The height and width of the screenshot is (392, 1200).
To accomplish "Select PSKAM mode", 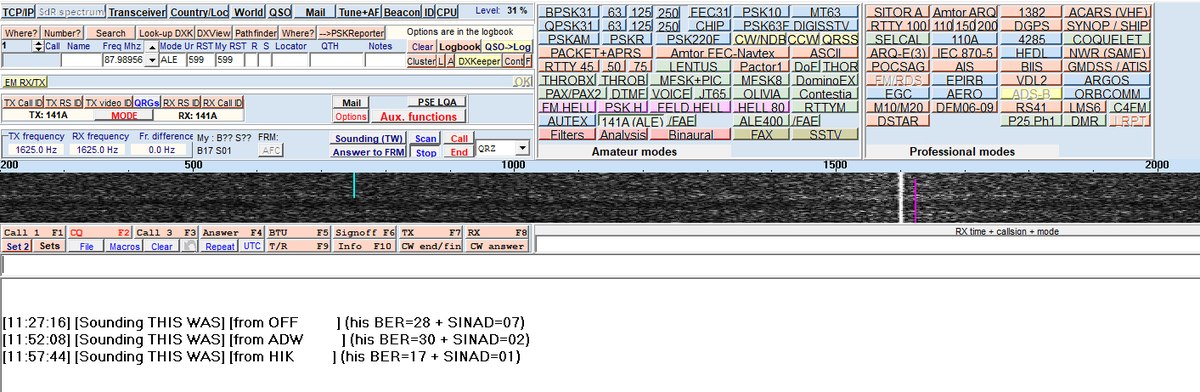I will point(568,39).
